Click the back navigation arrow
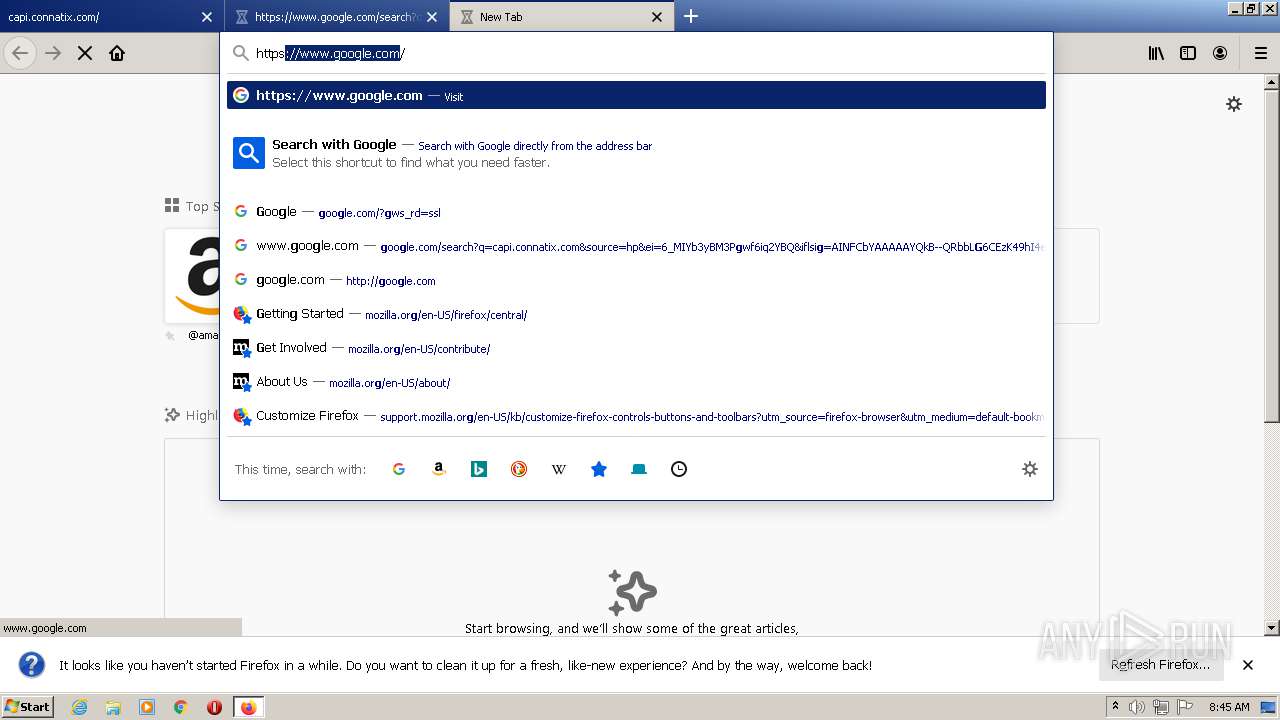The width and height of the screenshot is (1280, 720). (20, 53)
